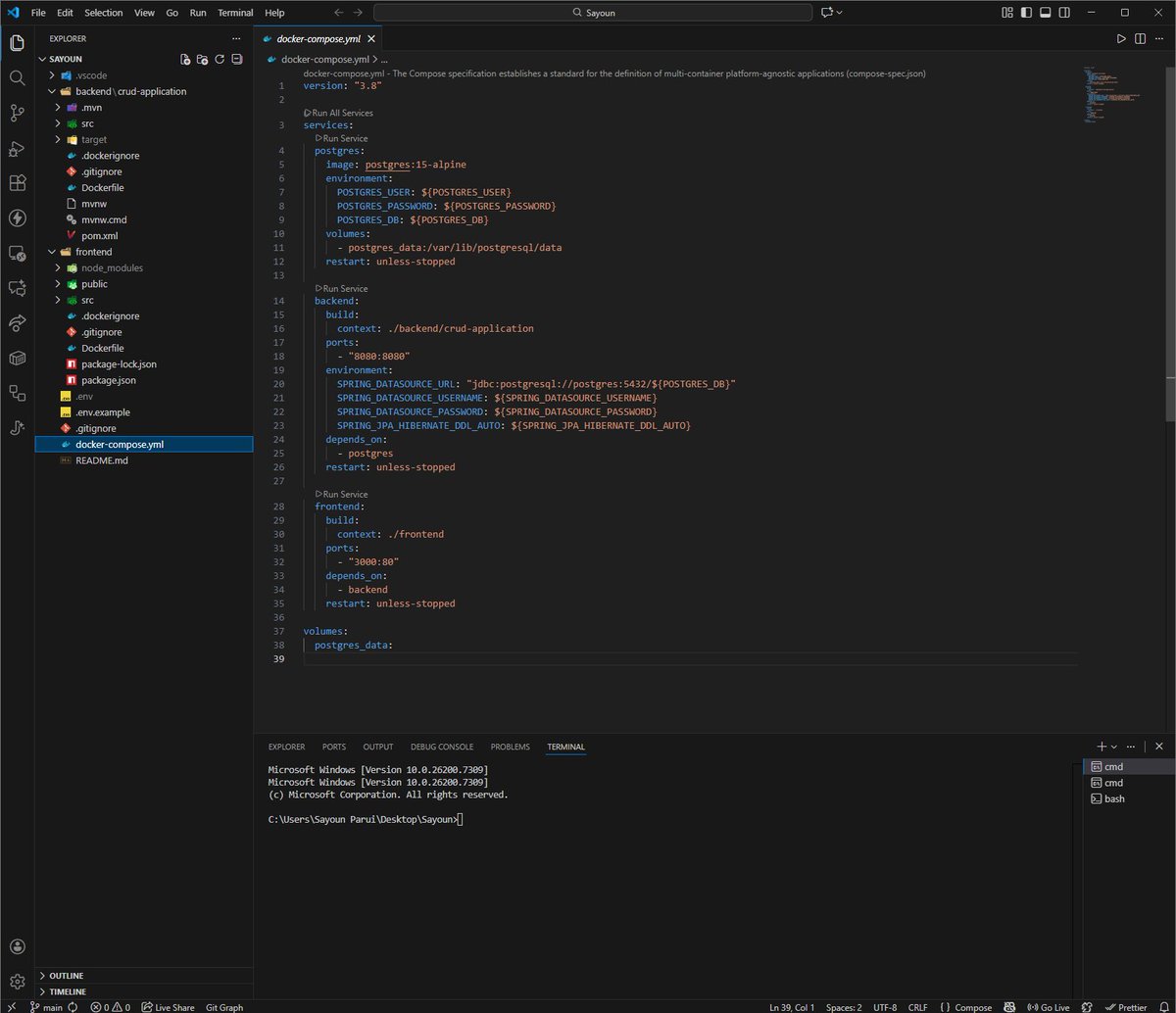The height and width of the screenshot is (1013, 1176).
Task: Click Prettier status bar item
Action: (1124, 1006)
